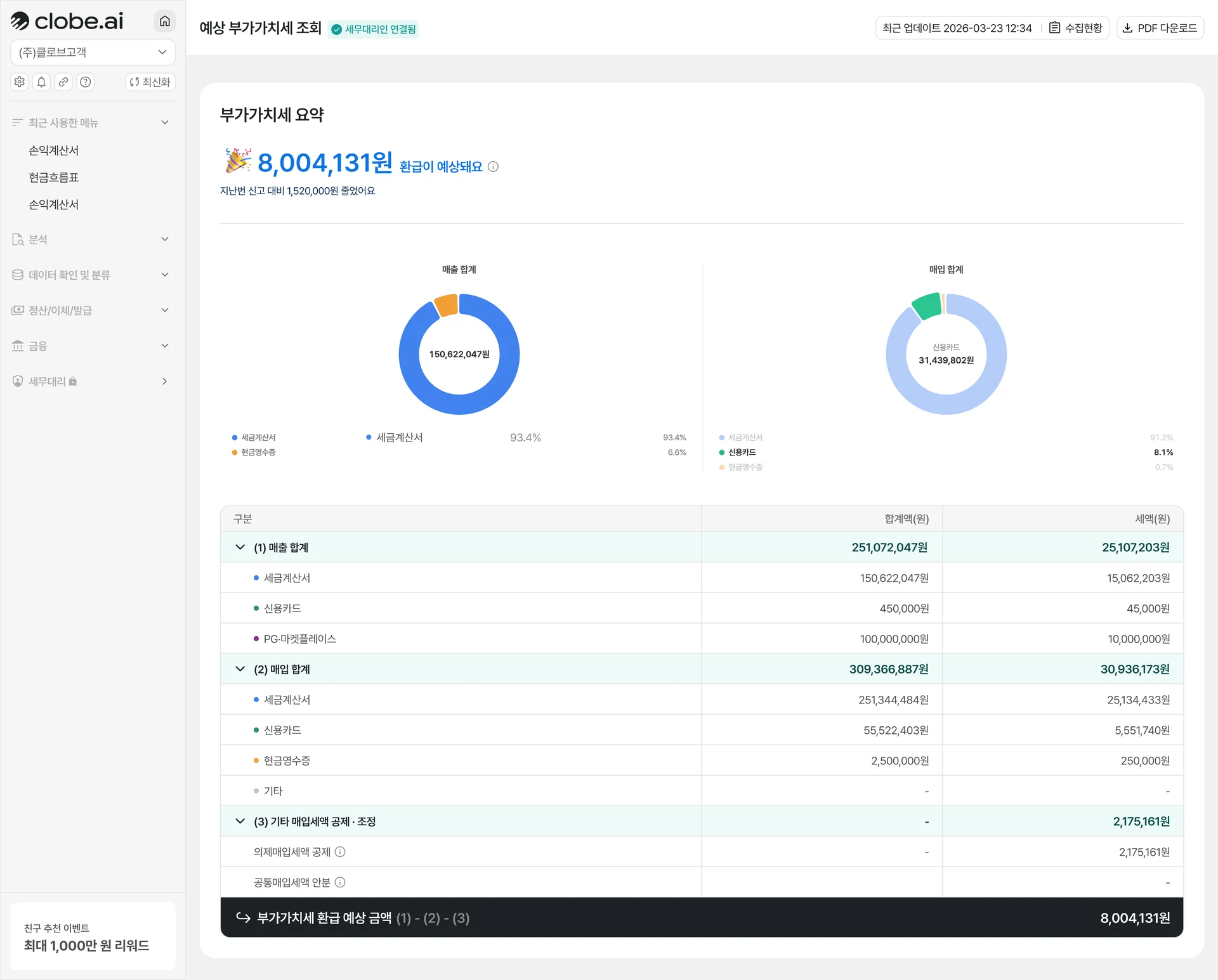Open 현금흐름표 from recent menu

tap(54, 178)
